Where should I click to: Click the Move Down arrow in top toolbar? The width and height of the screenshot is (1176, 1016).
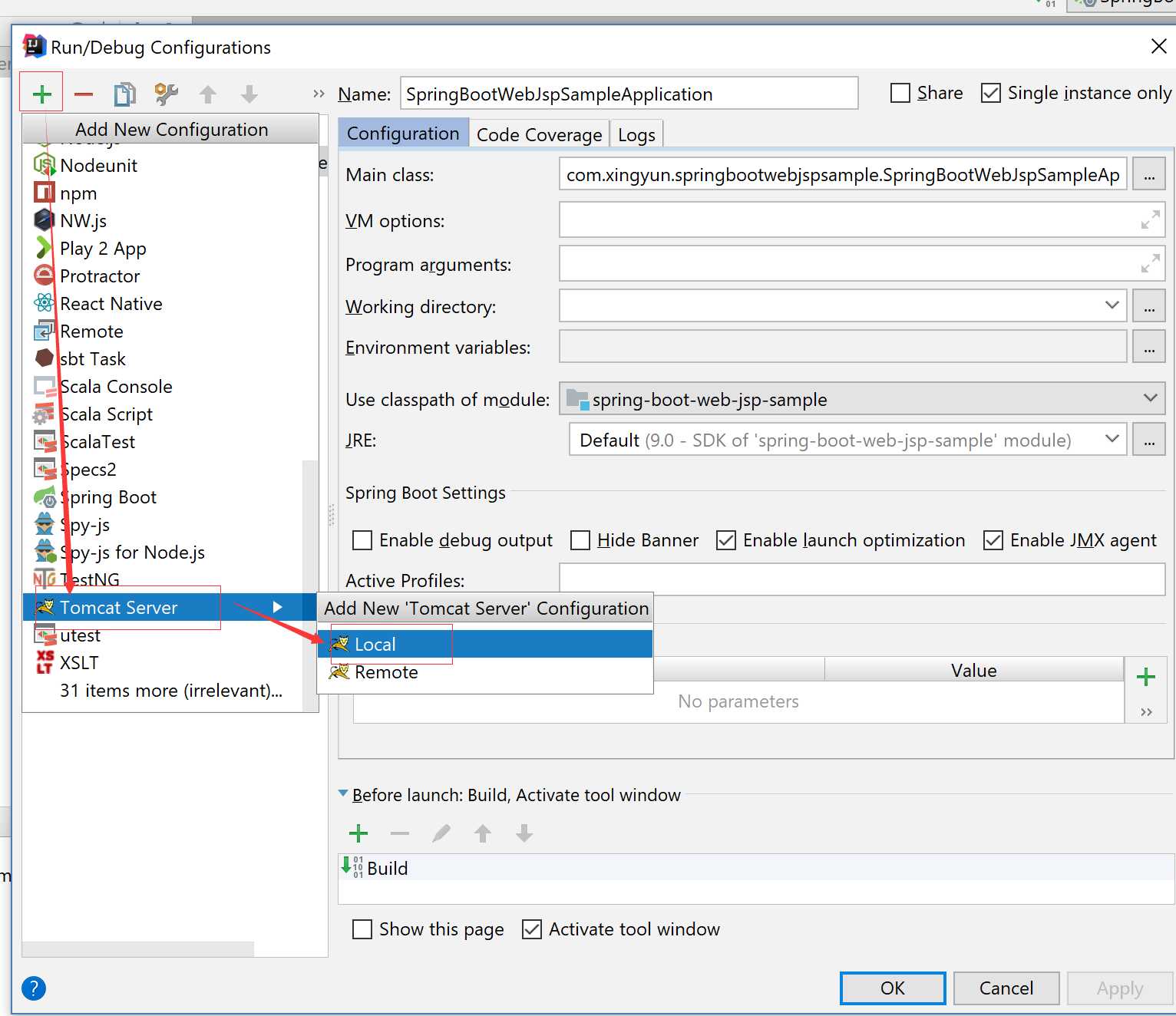click(x=249, y=94)
